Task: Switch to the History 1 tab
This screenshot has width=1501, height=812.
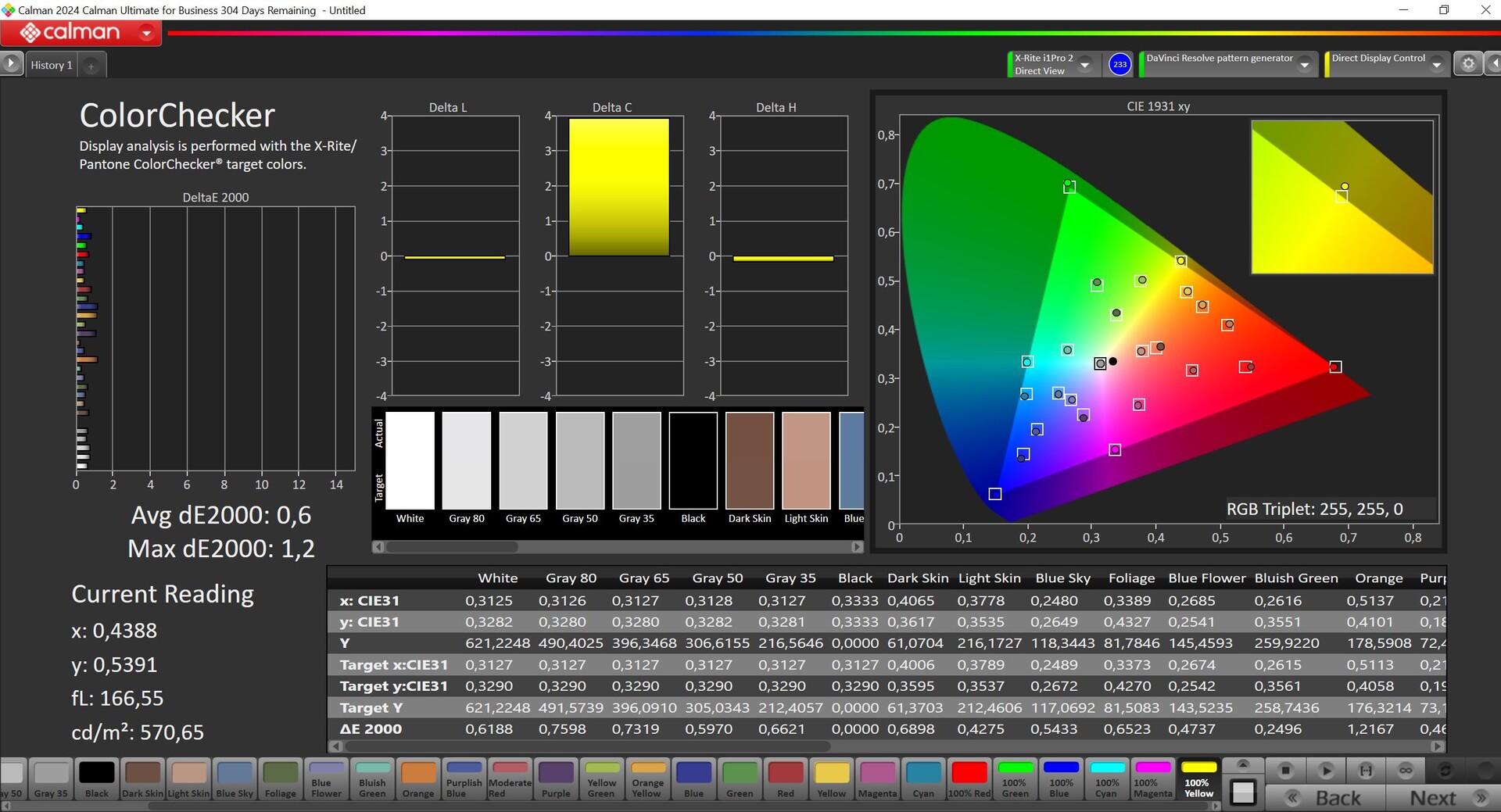Action: pyautogui.click(x=52, y=66)
